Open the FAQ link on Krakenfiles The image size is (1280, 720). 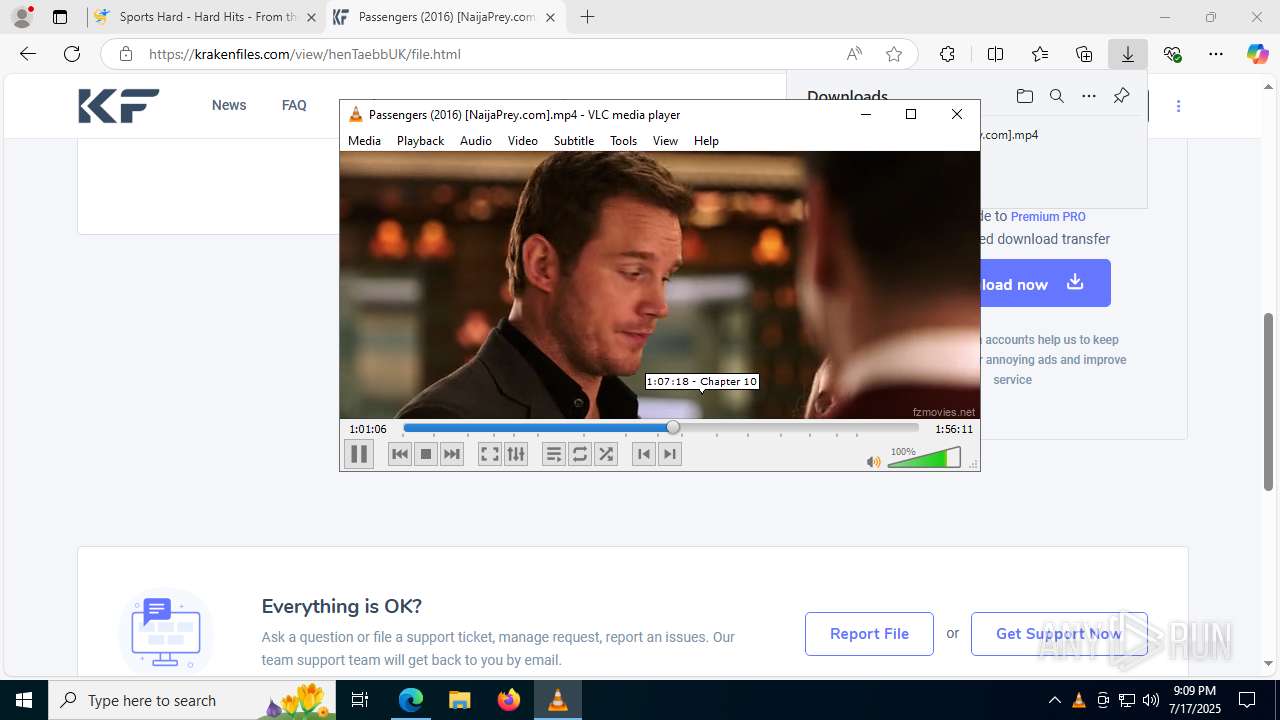(294, 105)
